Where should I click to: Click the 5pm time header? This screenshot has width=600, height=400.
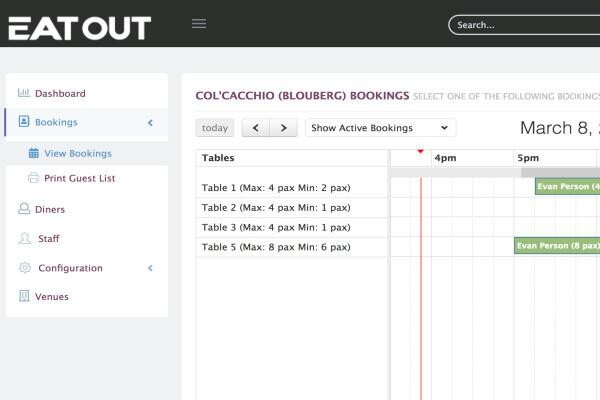pos(528,158)
